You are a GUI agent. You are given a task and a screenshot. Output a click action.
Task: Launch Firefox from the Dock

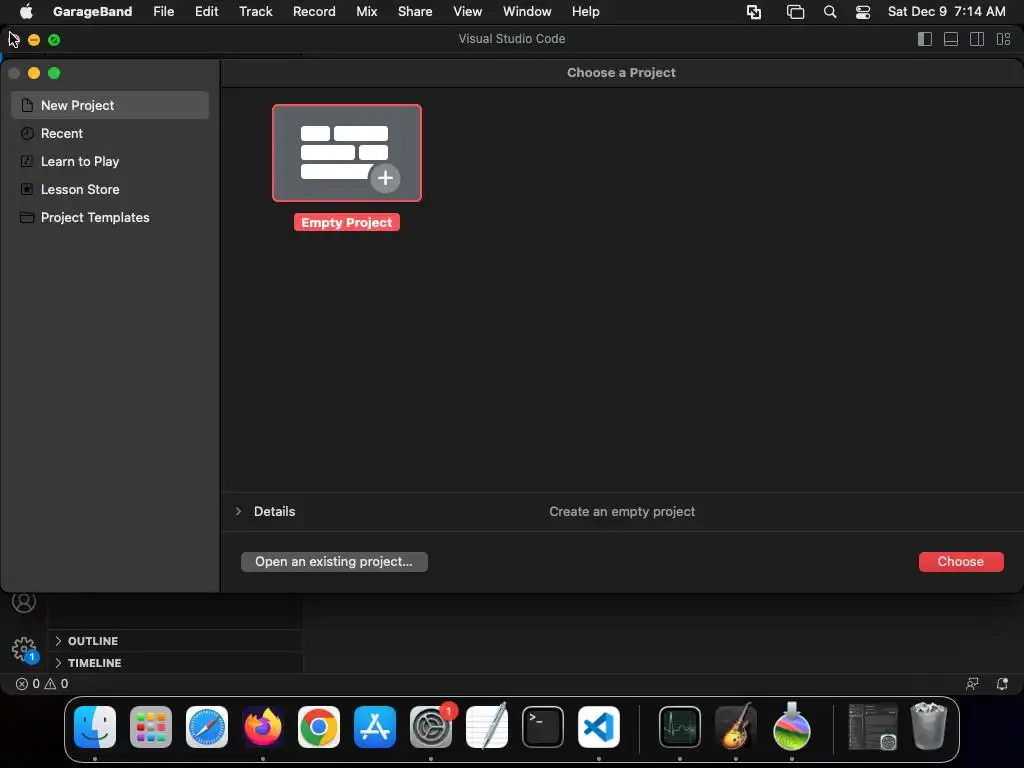click(x=263, y=728)
